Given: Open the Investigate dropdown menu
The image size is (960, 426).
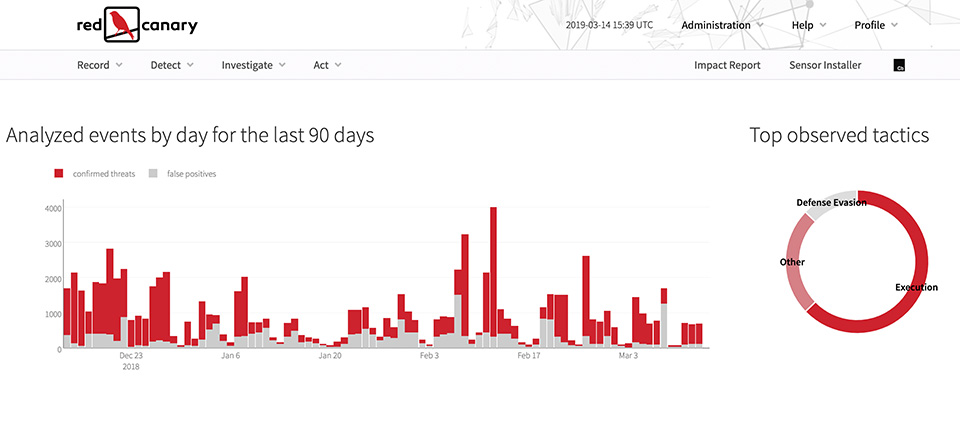Looking at the screenshot, I should tap(253, 65).
